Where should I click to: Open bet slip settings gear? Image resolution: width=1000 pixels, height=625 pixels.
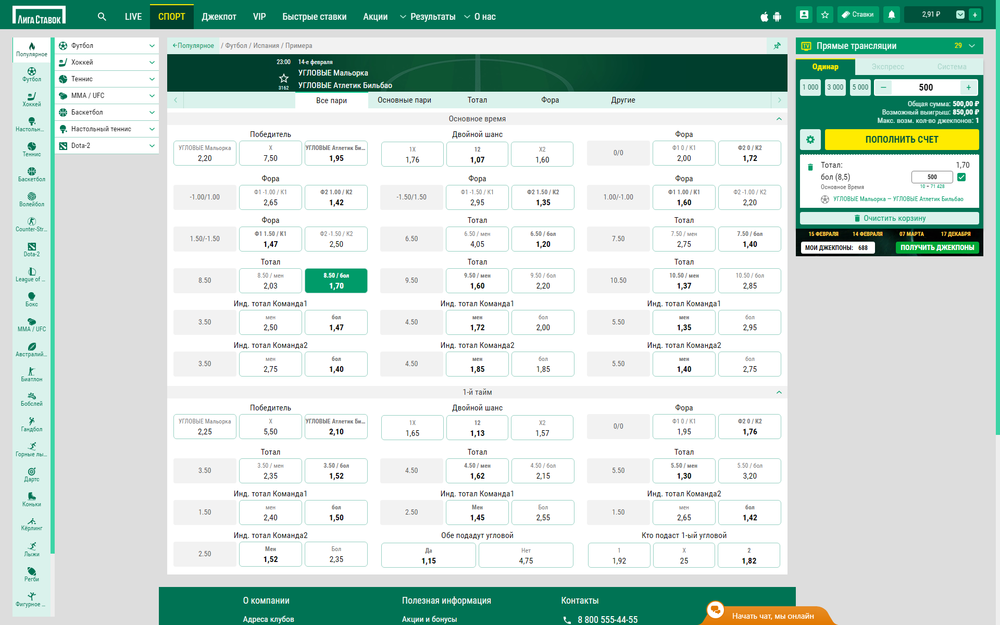click(x=811, y=140)
